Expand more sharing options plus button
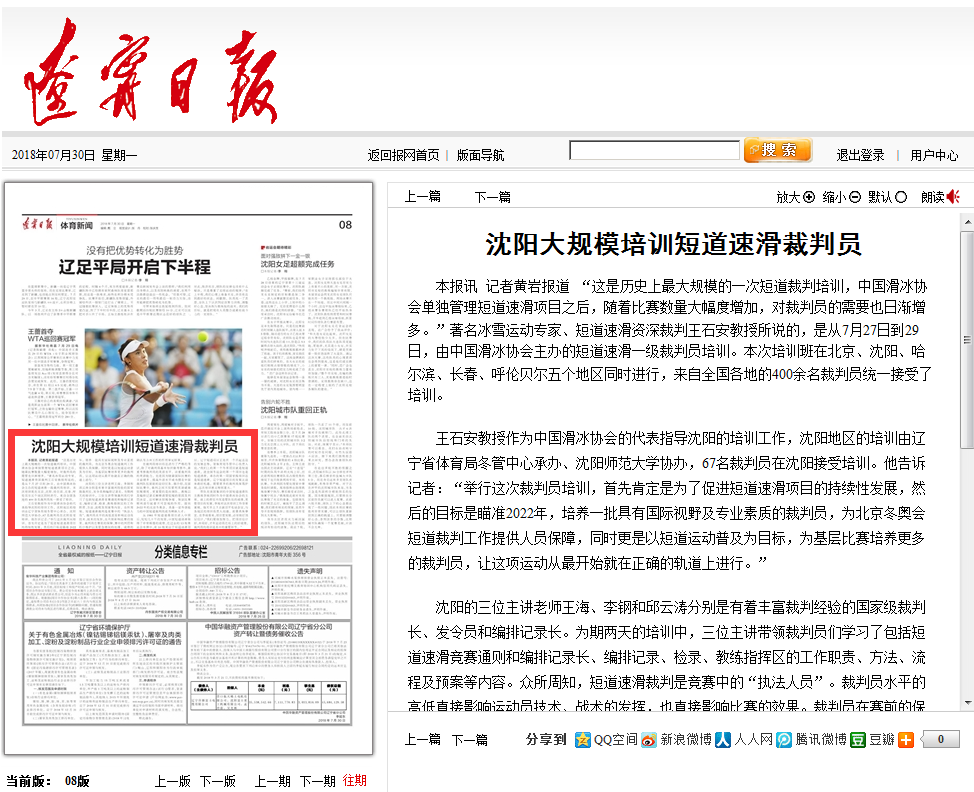 pyautogui.click(x=905, y=740)
